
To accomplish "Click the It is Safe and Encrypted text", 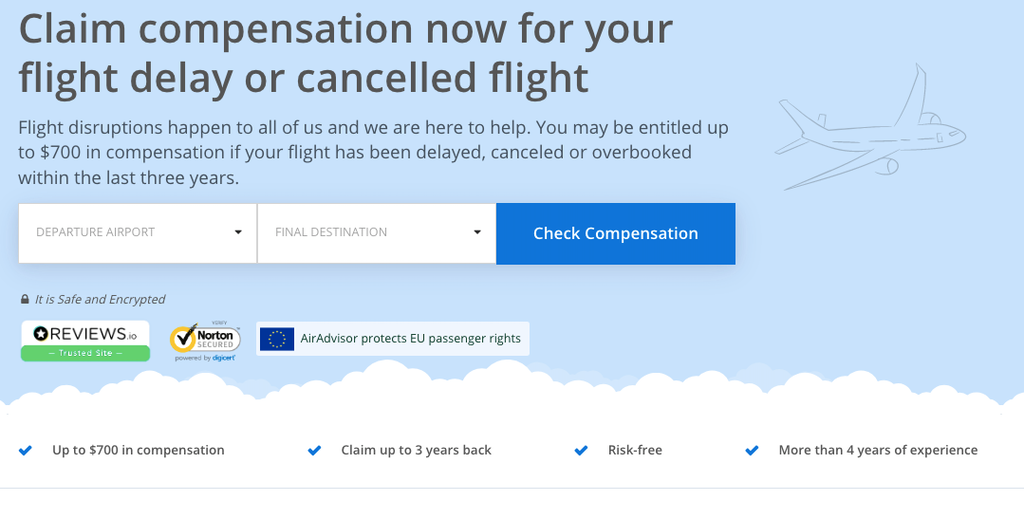I will 100,299.
